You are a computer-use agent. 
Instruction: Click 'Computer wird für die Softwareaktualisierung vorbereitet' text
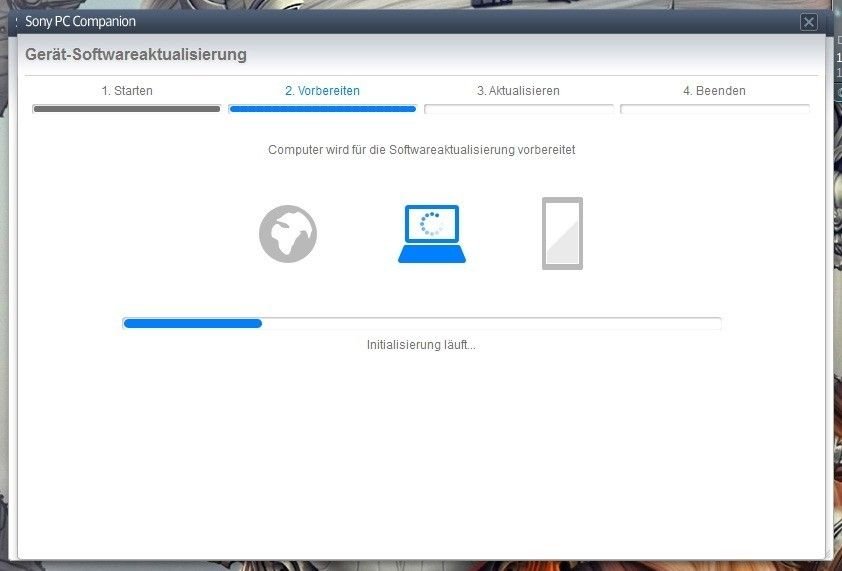coord(422,150)
